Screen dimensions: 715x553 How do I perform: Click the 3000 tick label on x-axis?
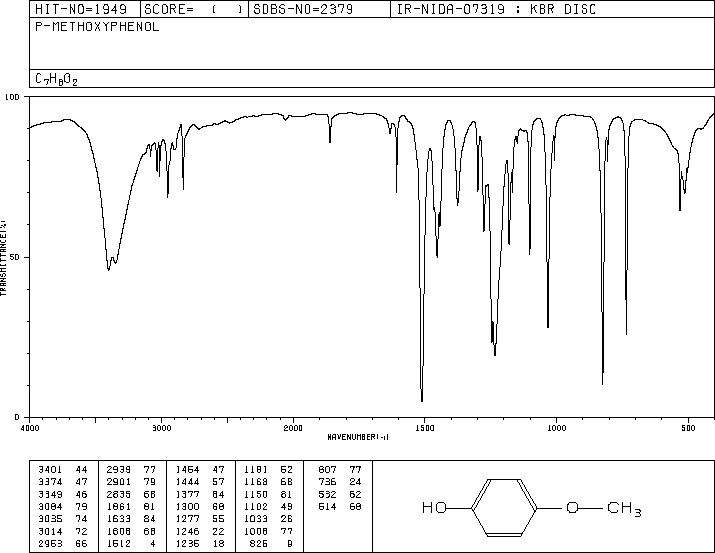[x=162, y=428]
